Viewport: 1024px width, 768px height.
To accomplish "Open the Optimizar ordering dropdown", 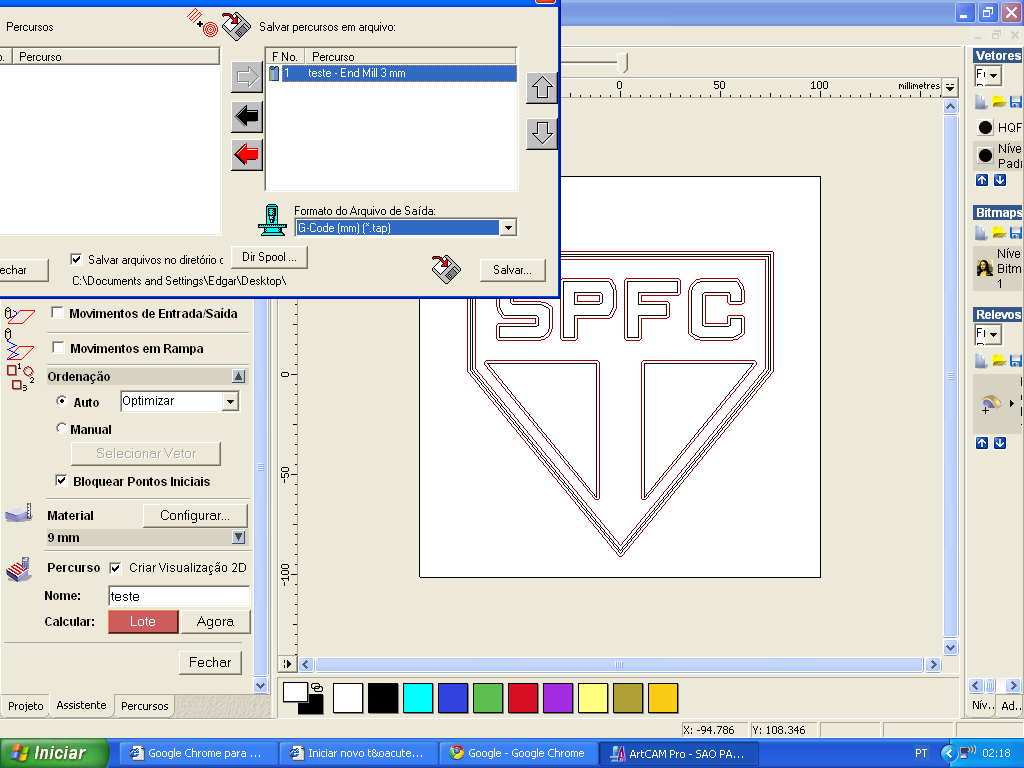I will pyautogui.click(x=231, y=402).
